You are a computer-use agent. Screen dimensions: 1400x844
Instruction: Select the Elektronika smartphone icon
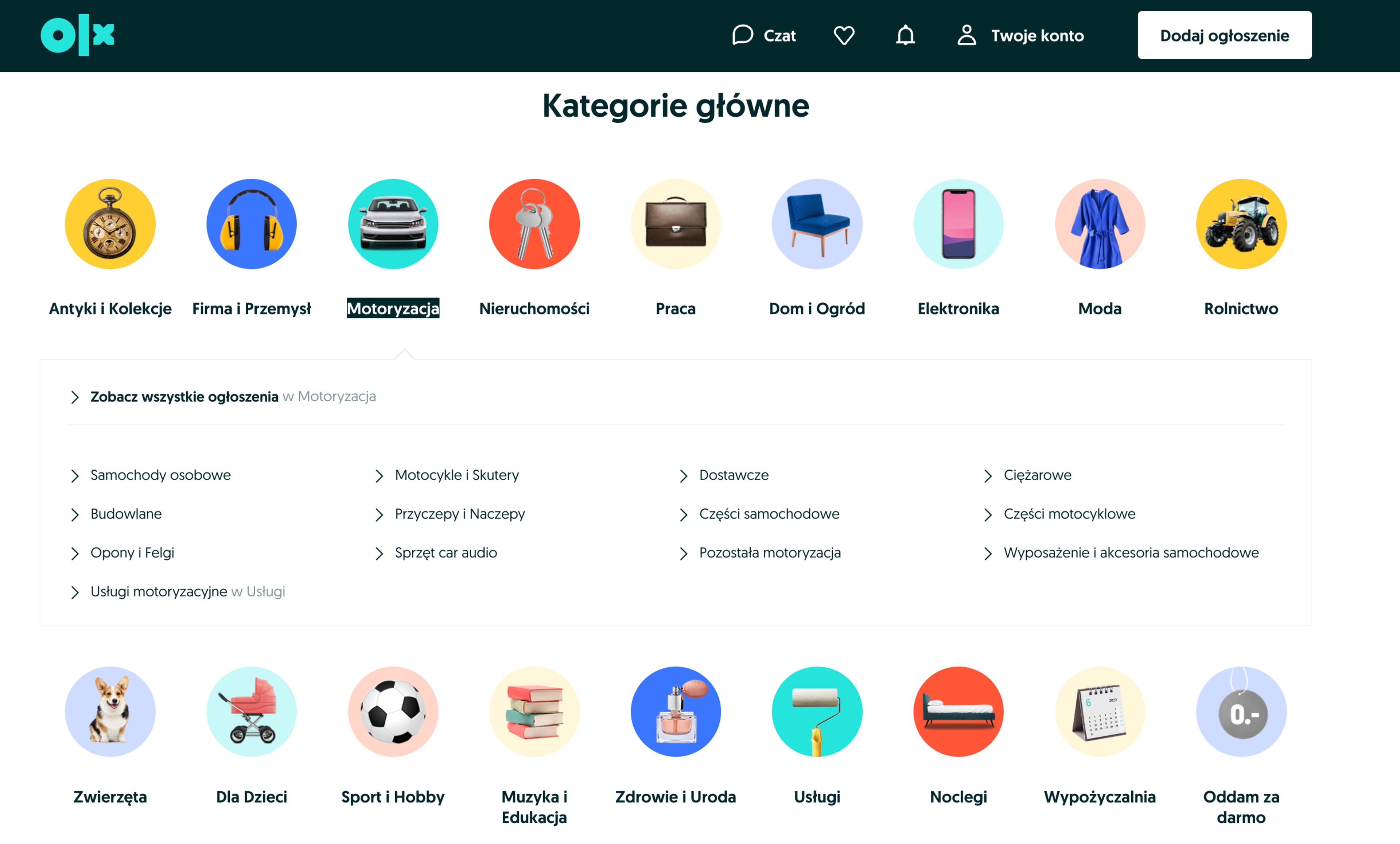(958, 224)
